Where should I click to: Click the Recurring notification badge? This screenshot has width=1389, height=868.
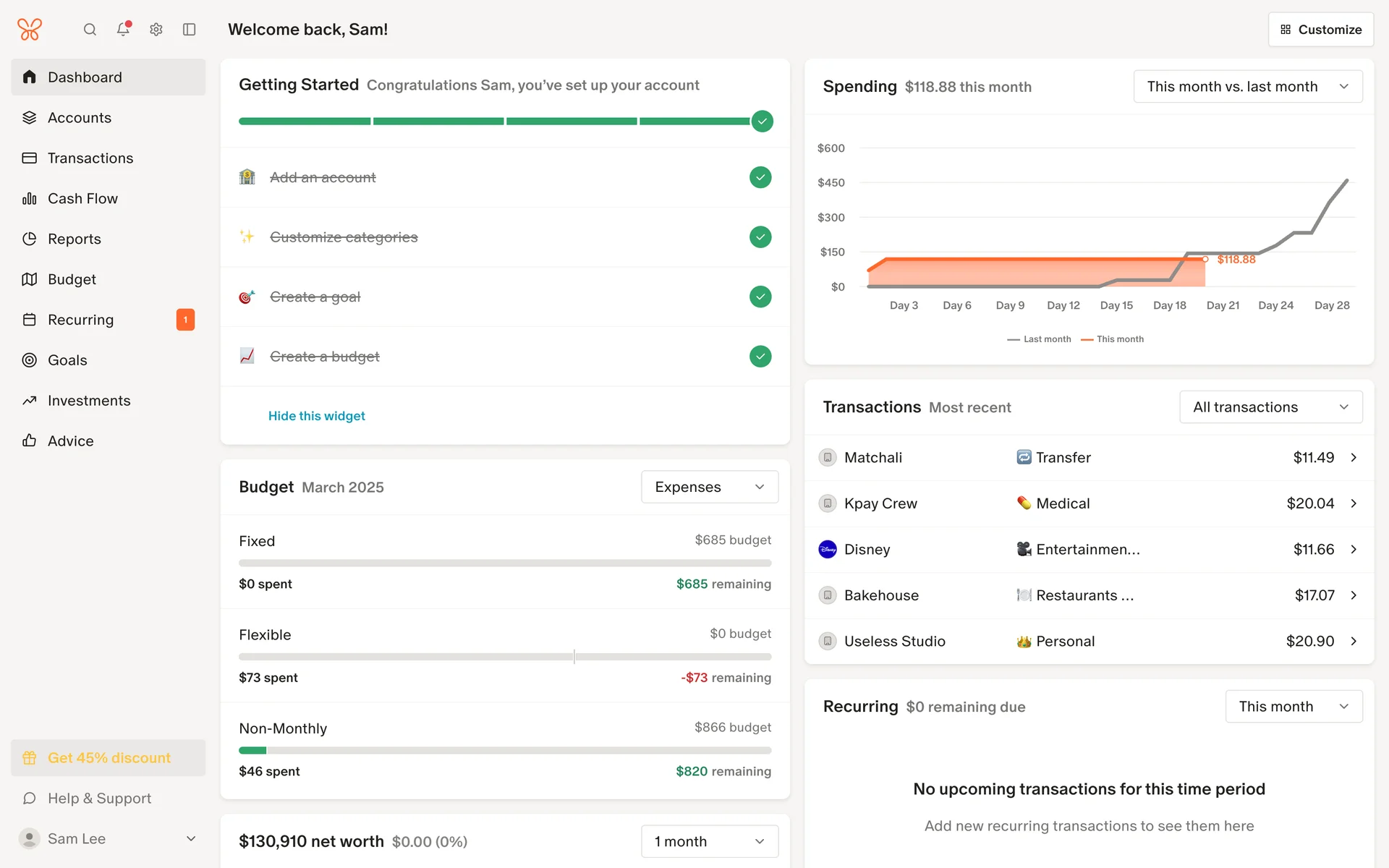[185, 320]
